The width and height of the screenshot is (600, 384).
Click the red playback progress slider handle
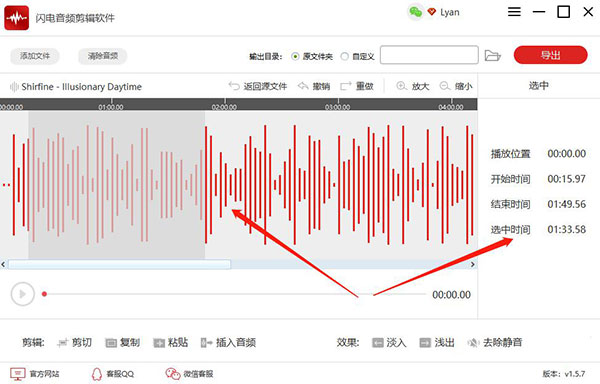(44, 294)
